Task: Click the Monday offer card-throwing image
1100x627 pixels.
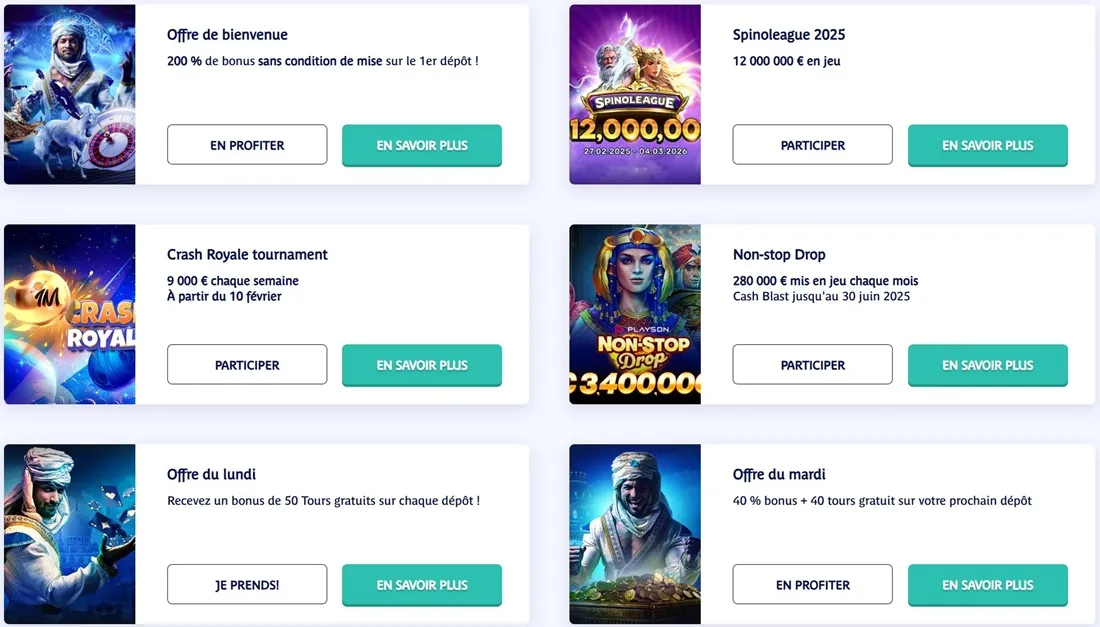Action: [x=70, y=534]
